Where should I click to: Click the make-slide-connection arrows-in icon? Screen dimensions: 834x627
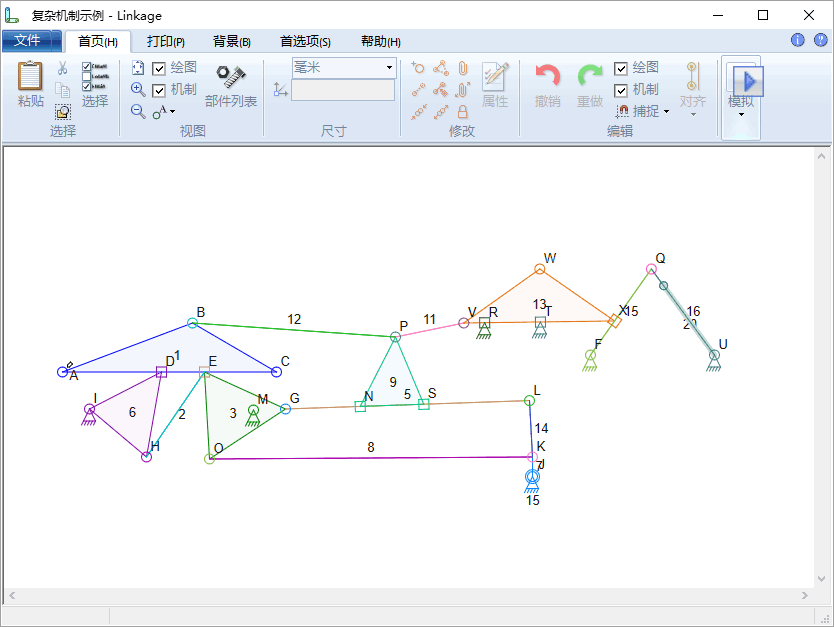click(419, 112)
